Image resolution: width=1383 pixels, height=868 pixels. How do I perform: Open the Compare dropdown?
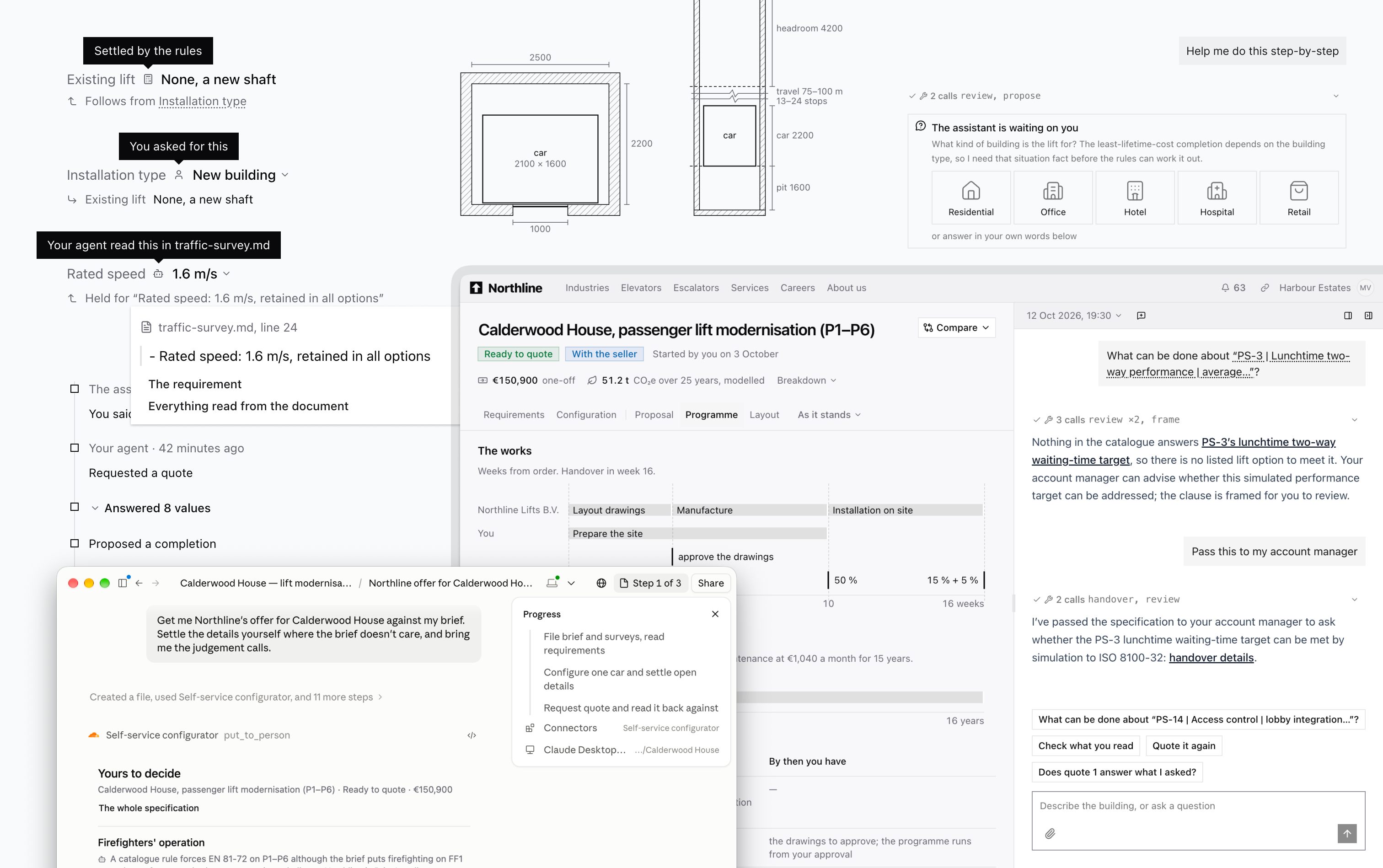956,327
